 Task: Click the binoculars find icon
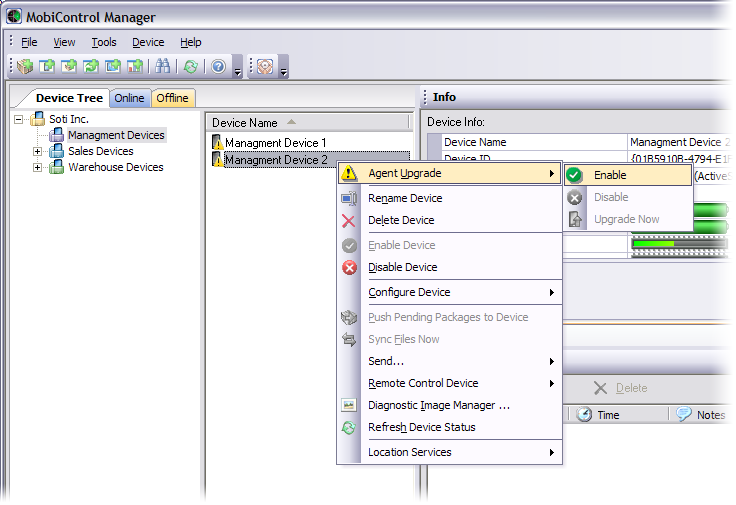(162, 66)
